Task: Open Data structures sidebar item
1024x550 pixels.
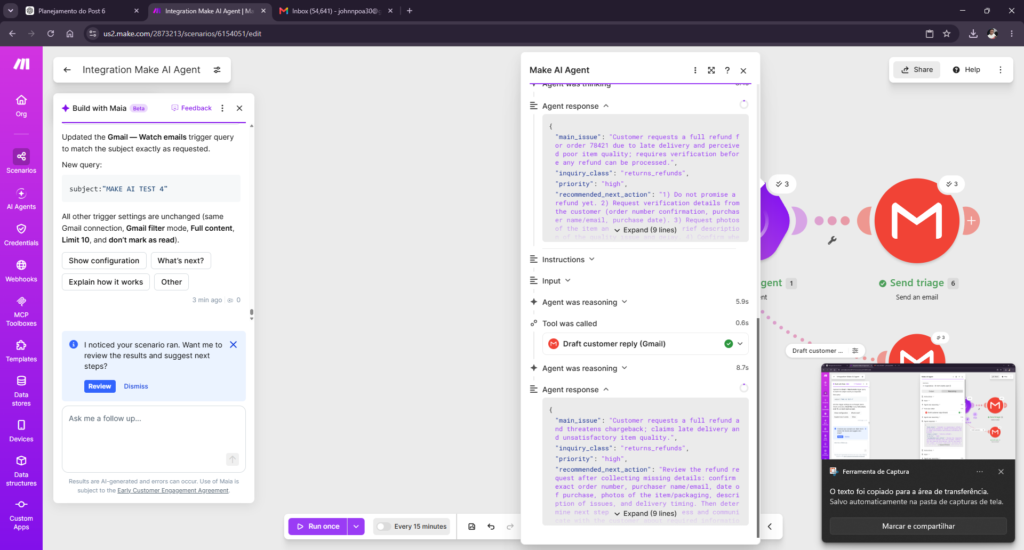Action: click(21, 470)
